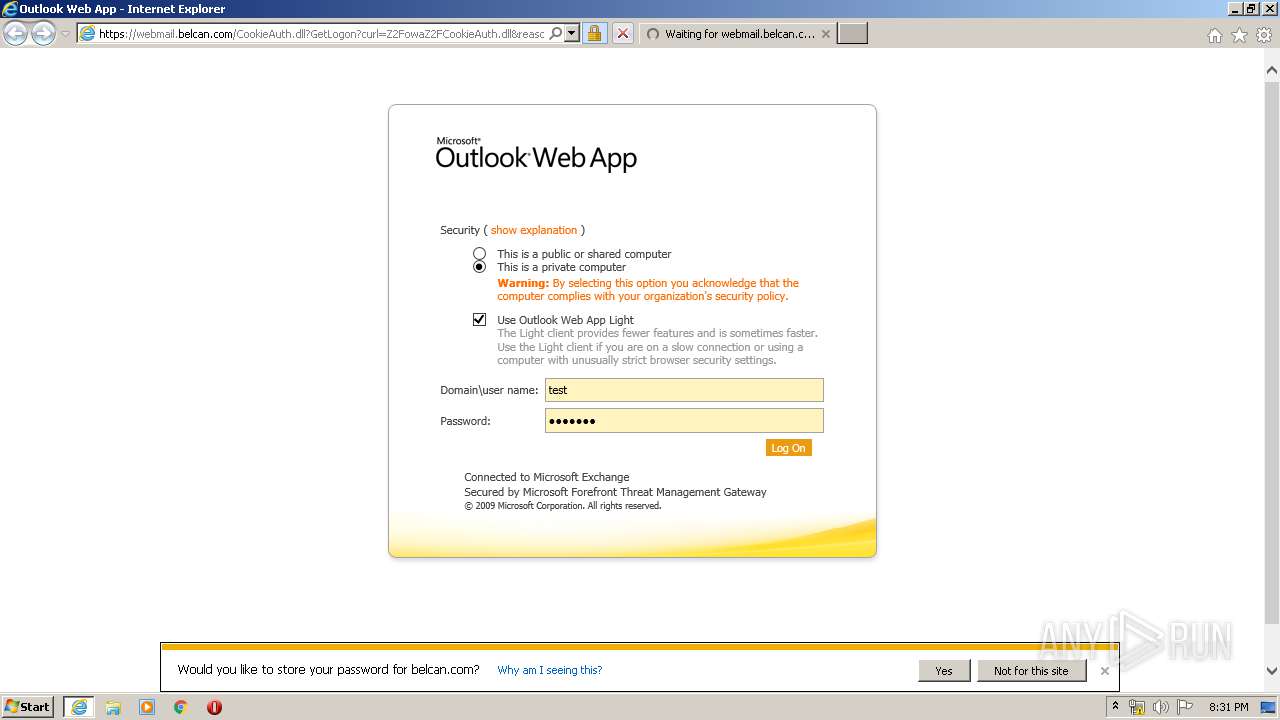Open the Action Center flag icon
The image size is (1280, 720).
point(1185,707)
